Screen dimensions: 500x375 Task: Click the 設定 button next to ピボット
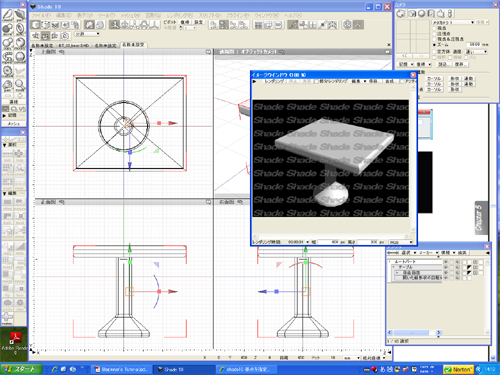click(x=199, y=22)
